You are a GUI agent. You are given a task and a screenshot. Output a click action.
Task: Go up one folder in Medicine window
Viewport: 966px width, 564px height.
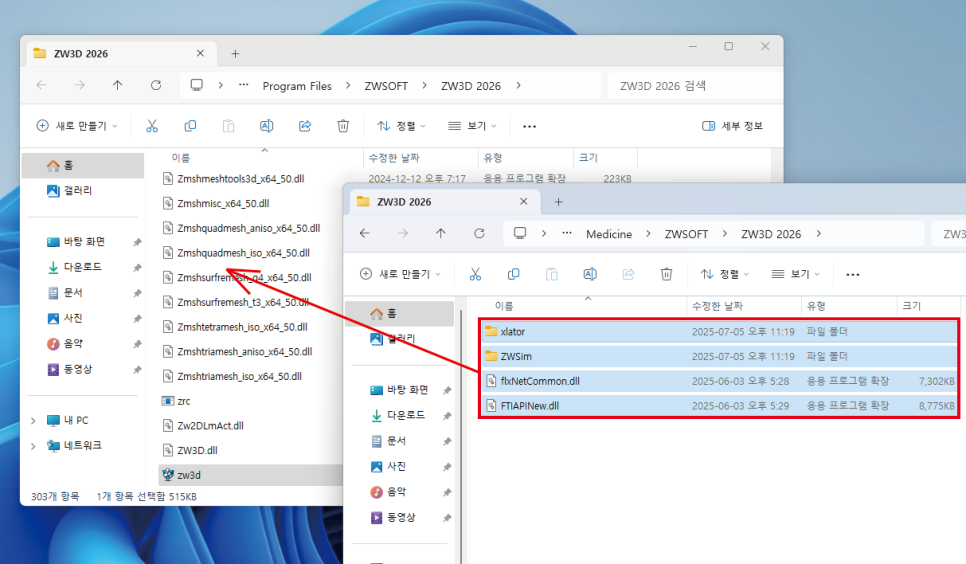440,233
